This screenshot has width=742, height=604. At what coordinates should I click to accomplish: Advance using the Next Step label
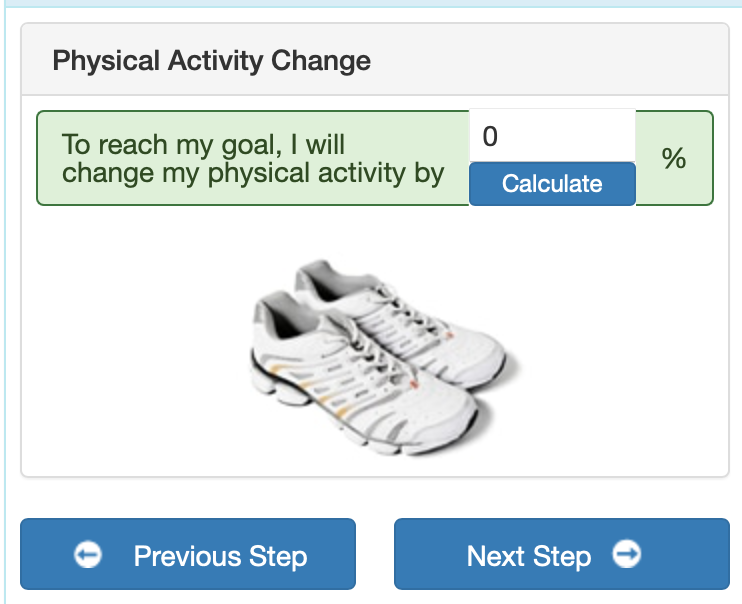pos(529,556)
